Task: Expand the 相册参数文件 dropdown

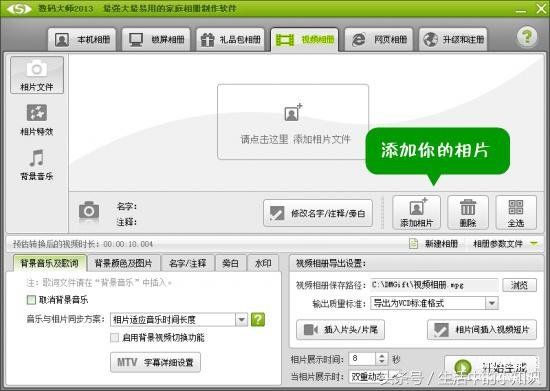Action: pyautogui.click(x=505, y=244)
